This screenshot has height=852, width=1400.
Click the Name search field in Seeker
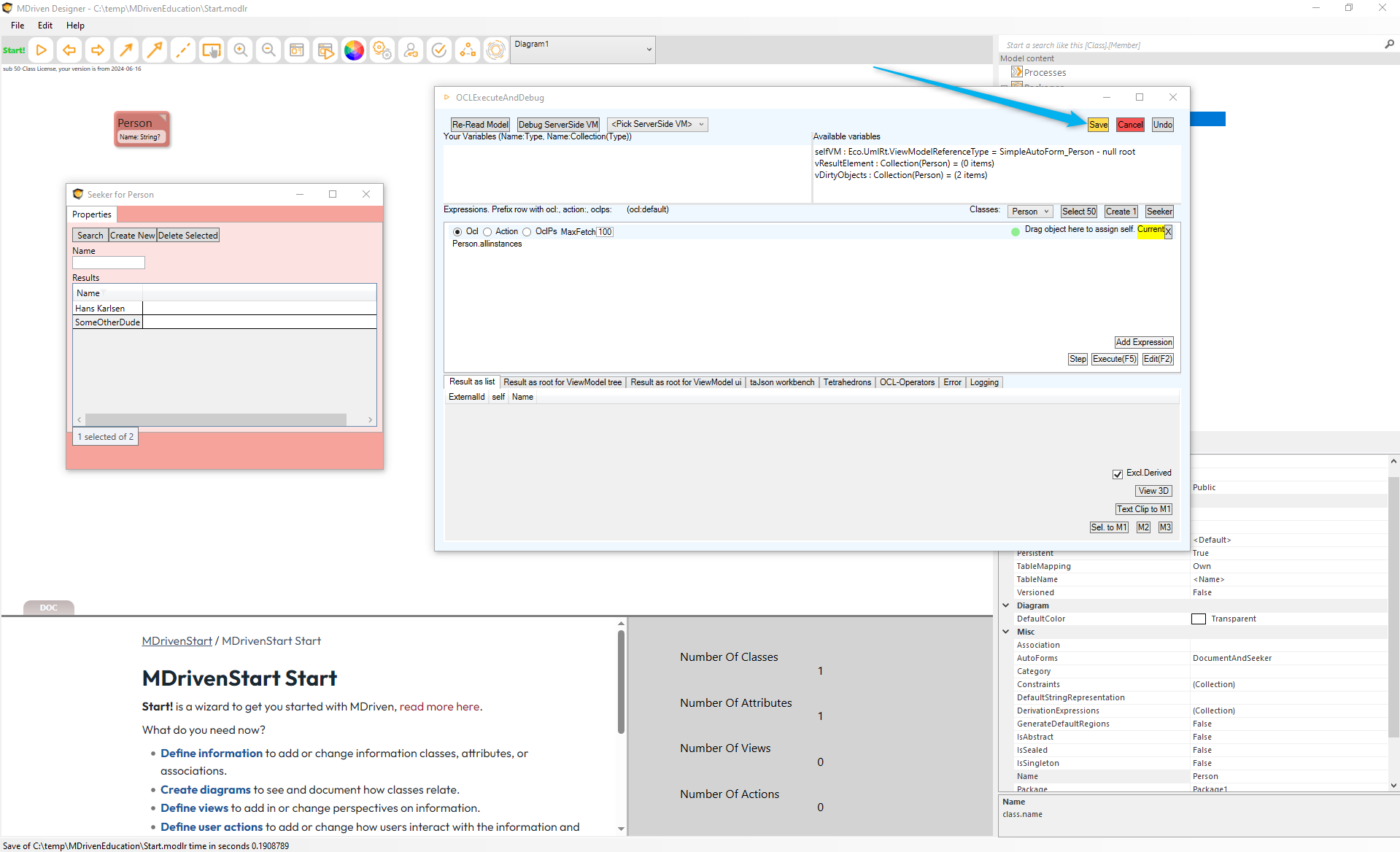pos(109,263)
